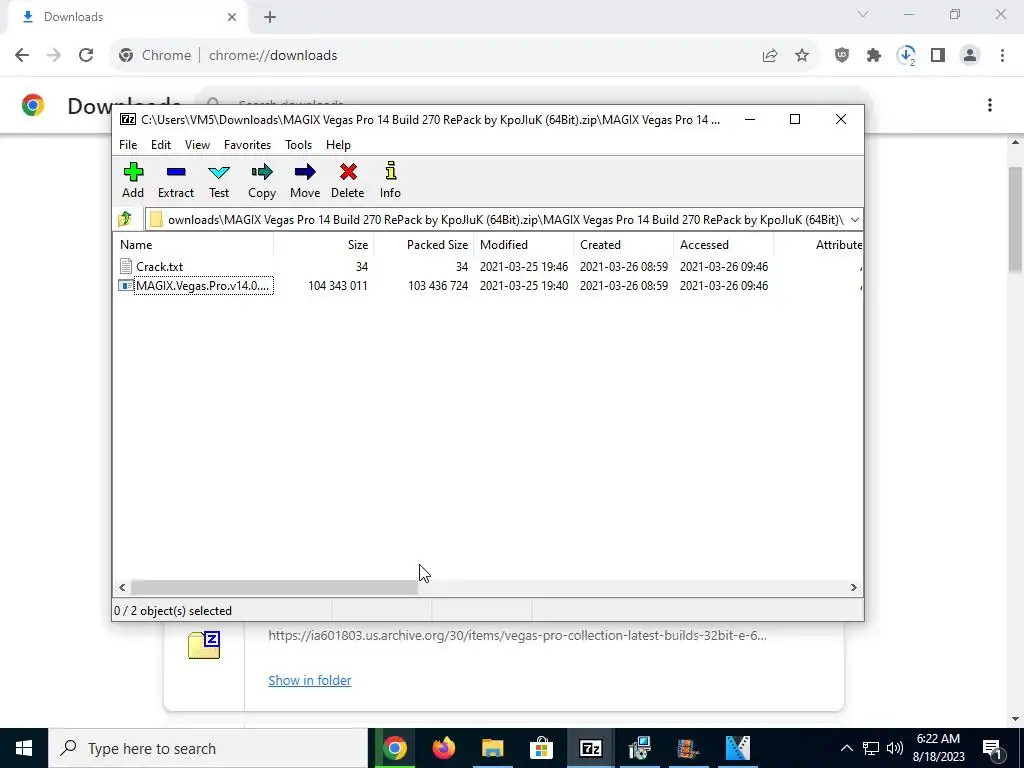1024x768 pixels.
Task: Click the horizontal scrollbar left arrow
Action: (x=122, y=588)
